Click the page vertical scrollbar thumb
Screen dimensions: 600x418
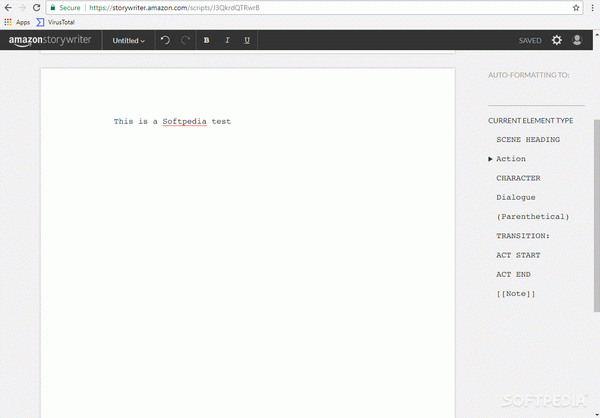[x=597, y=216]
